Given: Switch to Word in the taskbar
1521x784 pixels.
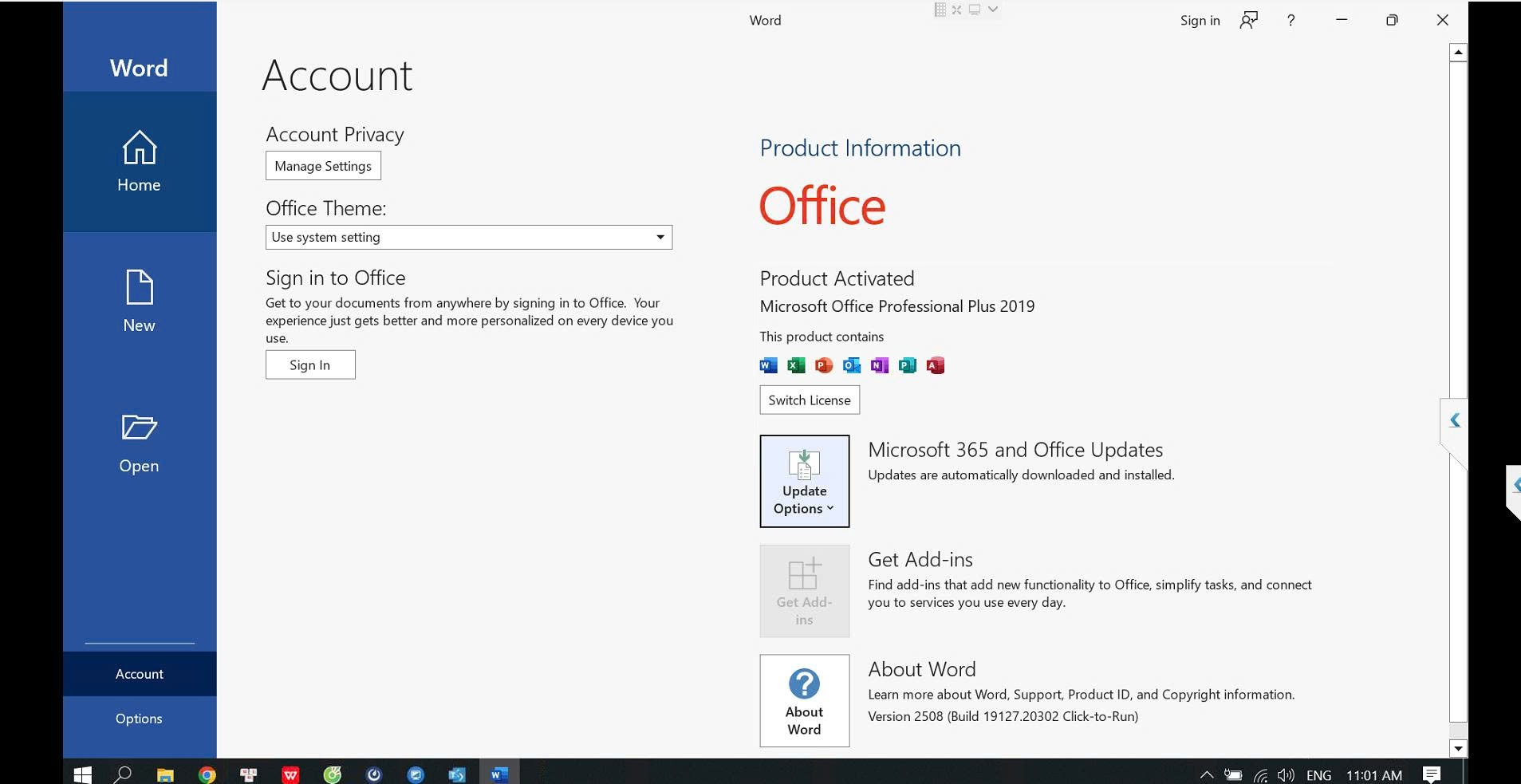Looking at the screenshot, I should tap(499, 774).
